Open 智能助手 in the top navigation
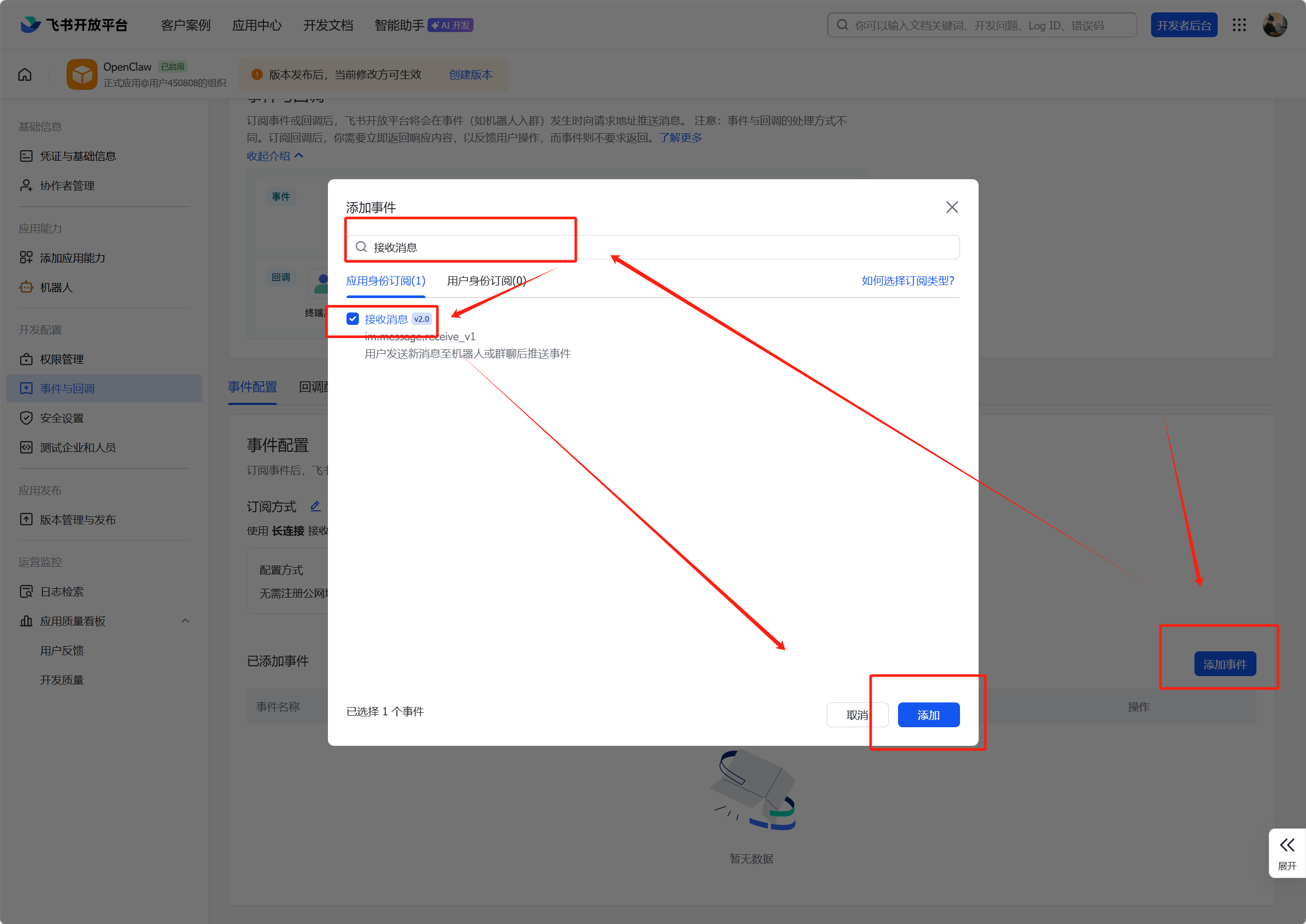The height and width of the screenshot is (924, 1306). pos(399,25)
